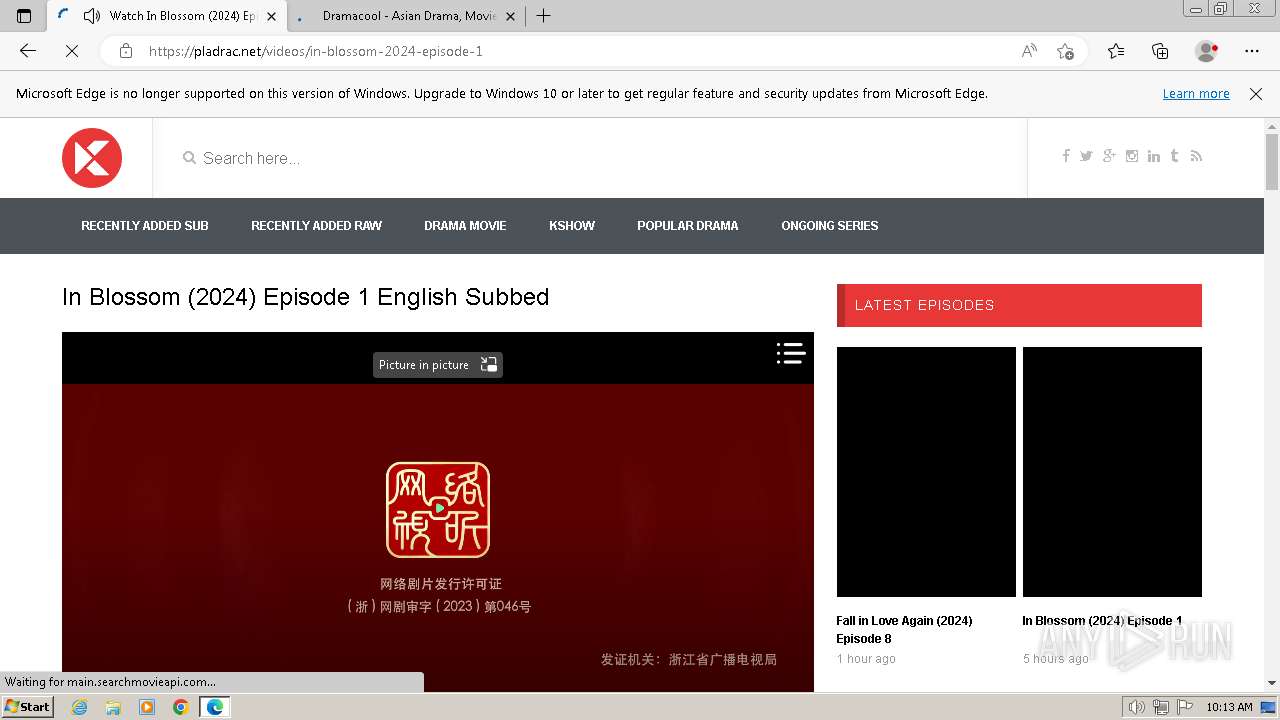Launch Internet Explorer from taskbar
Screen dimensions: 1280x720
point(80,707)
